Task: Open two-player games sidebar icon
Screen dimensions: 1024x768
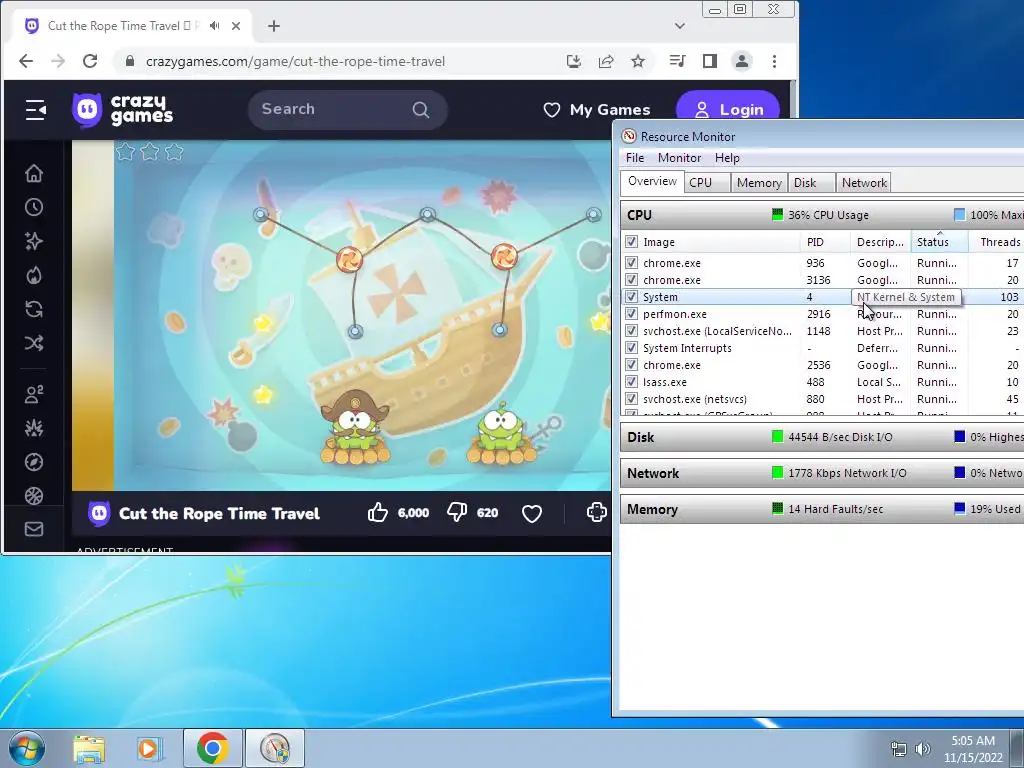Action: 34,394
